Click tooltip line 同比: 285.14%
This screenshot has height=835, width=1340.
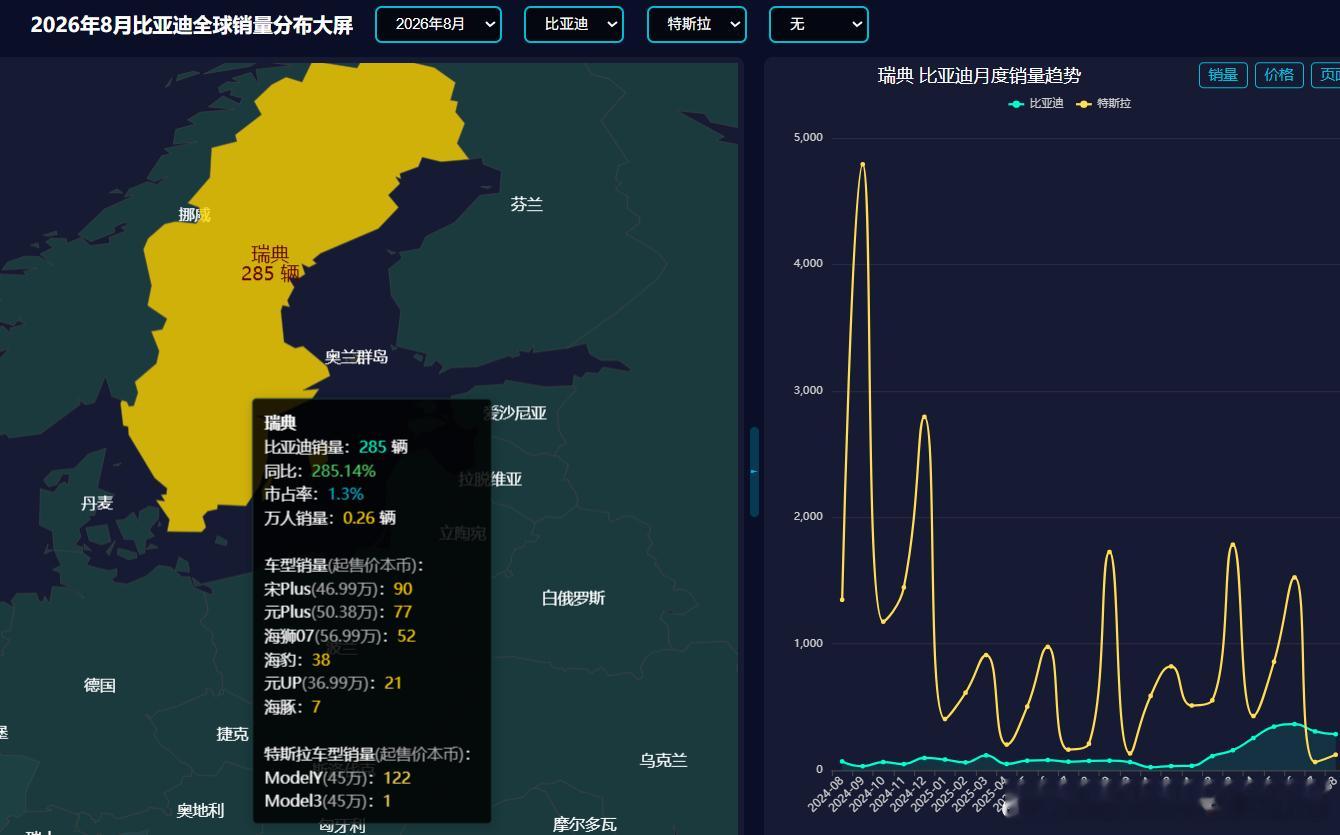click(x=320, y=470)
